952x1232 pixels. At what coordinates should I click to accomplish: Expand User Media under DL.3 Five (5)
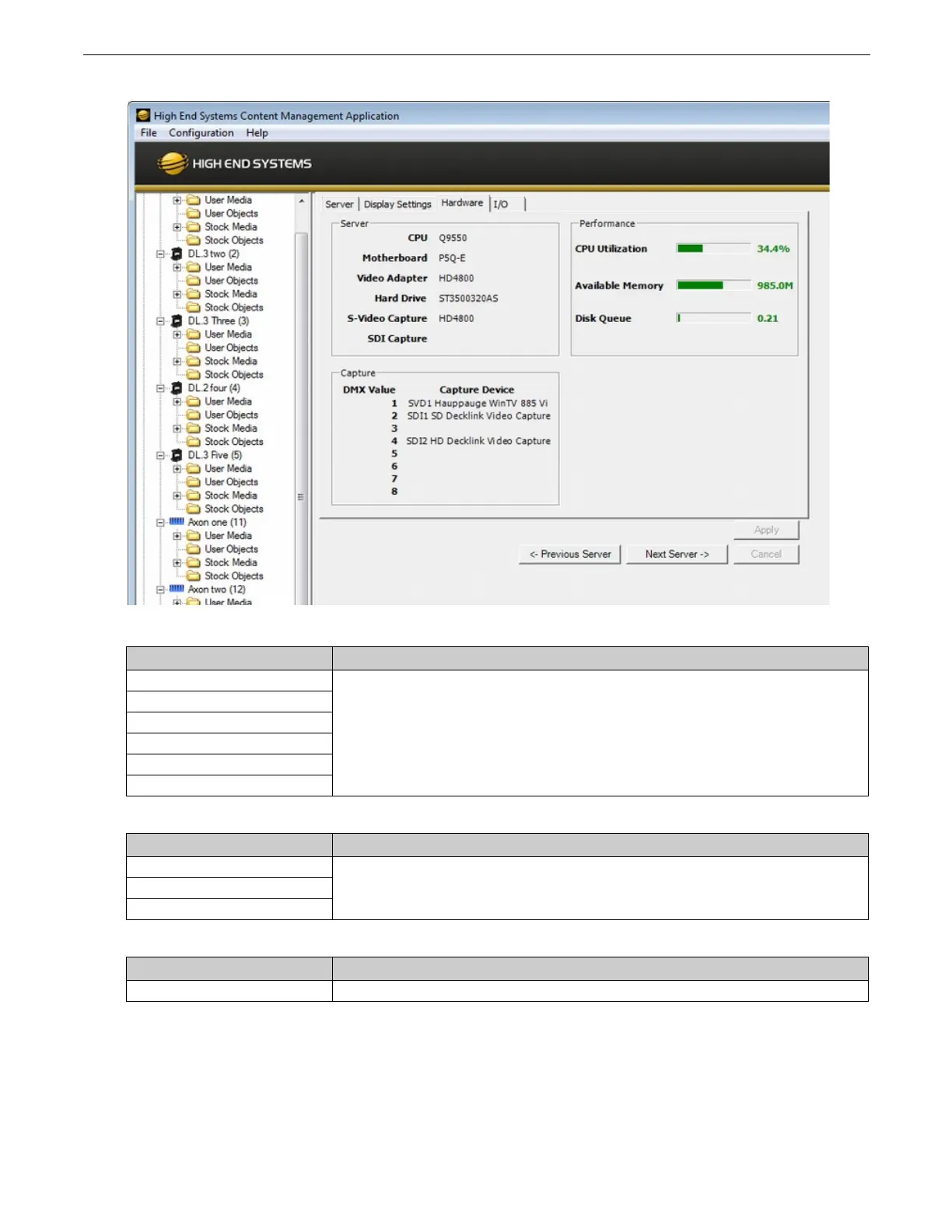pyautogui.click(x=177, y=468)
